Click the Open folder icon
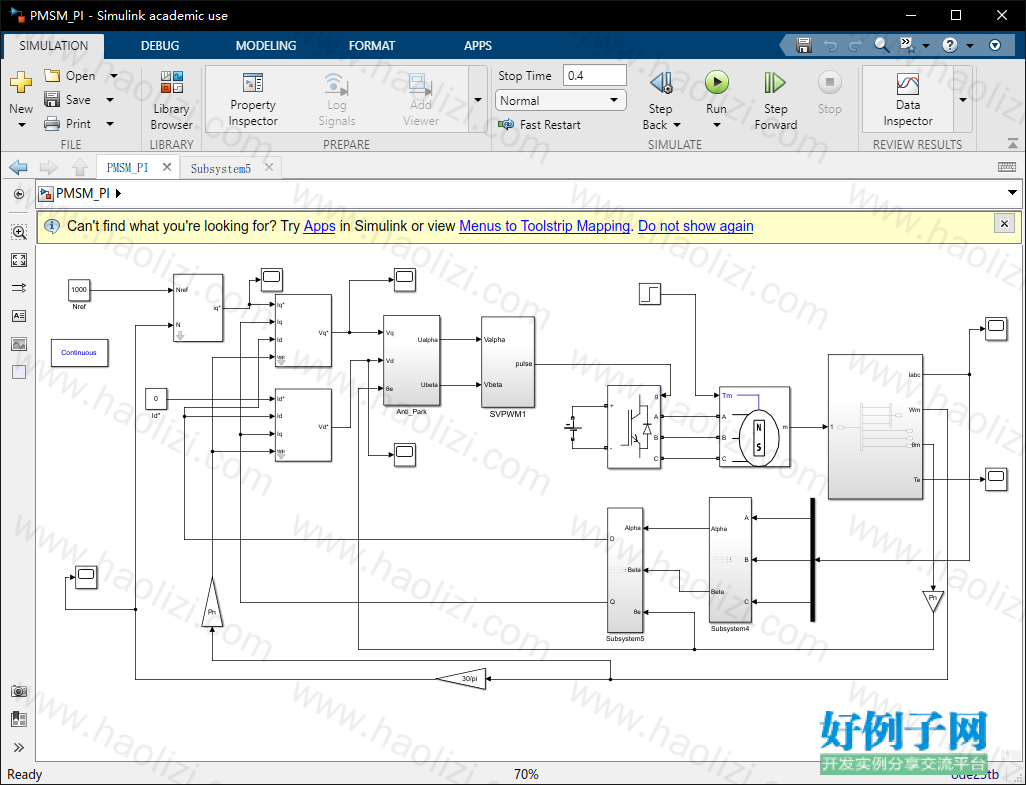This screenshot has width=1026, height=785. point(52,75)
